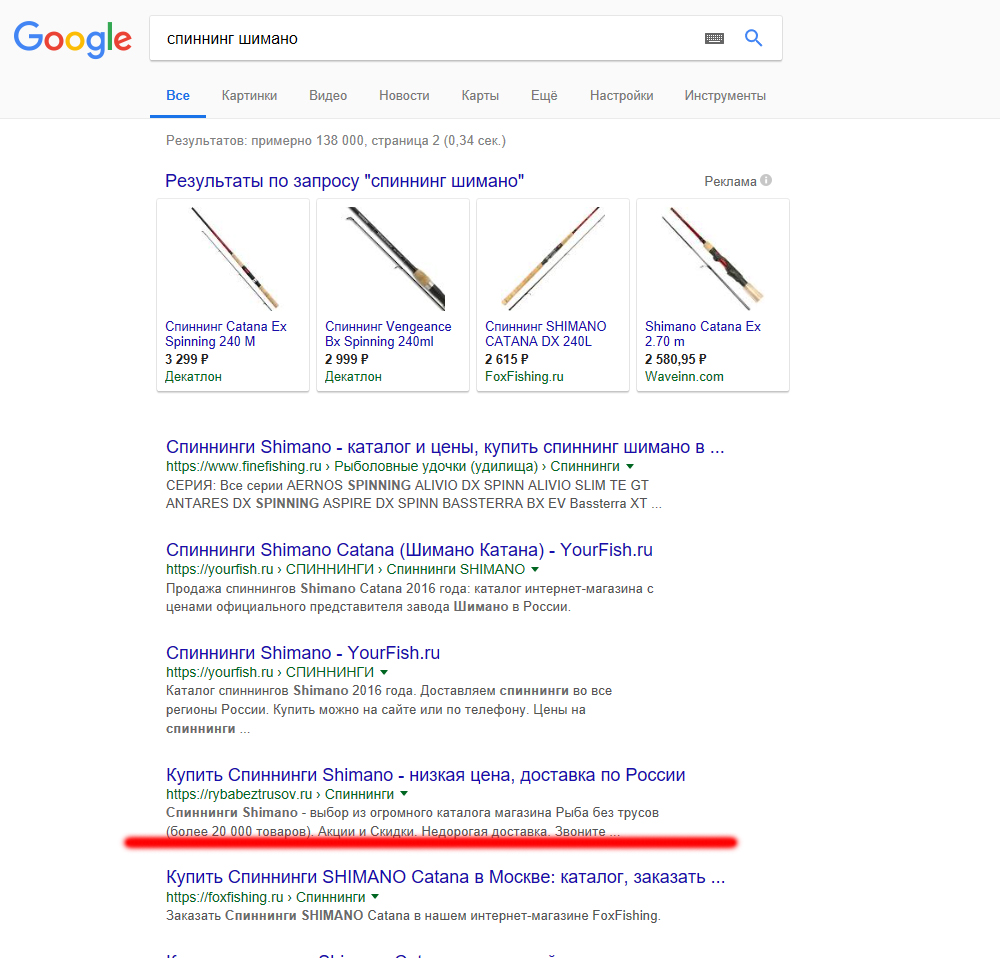Click the 2 999 ₽ price
Screen dimensions: 1000x958
click(347, 359)
